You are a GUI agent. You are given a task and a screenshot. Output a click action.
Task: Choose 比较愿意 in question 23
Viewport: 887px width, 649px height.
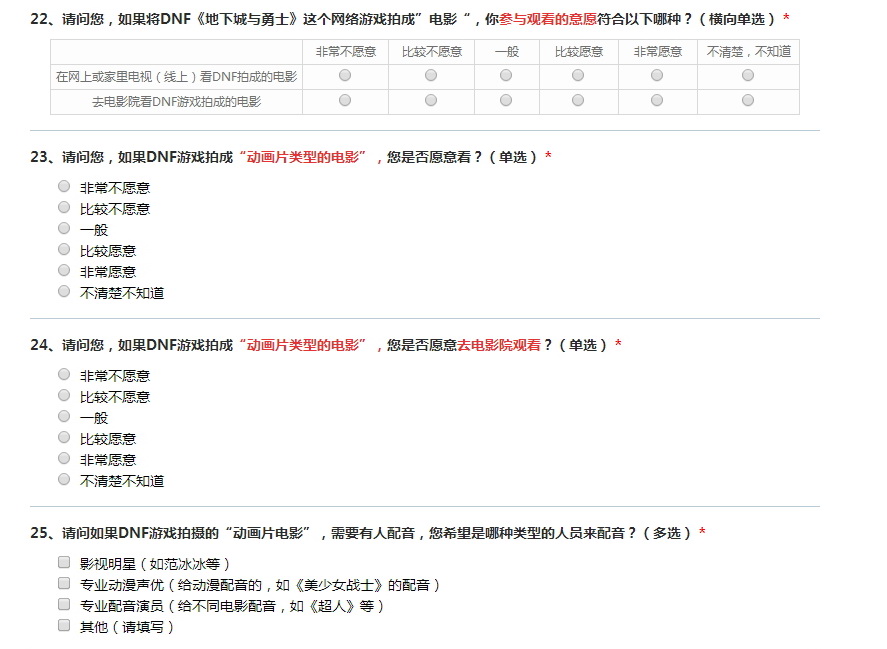tap(64, 249)
